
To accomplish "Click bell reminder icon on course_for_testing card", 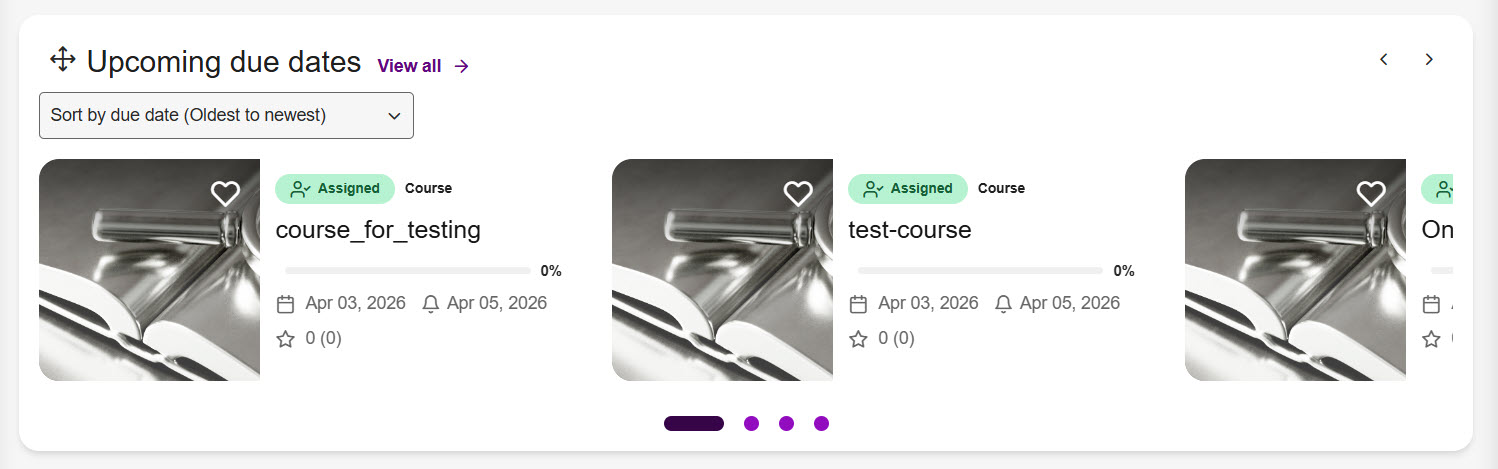I will coord(431,304).
